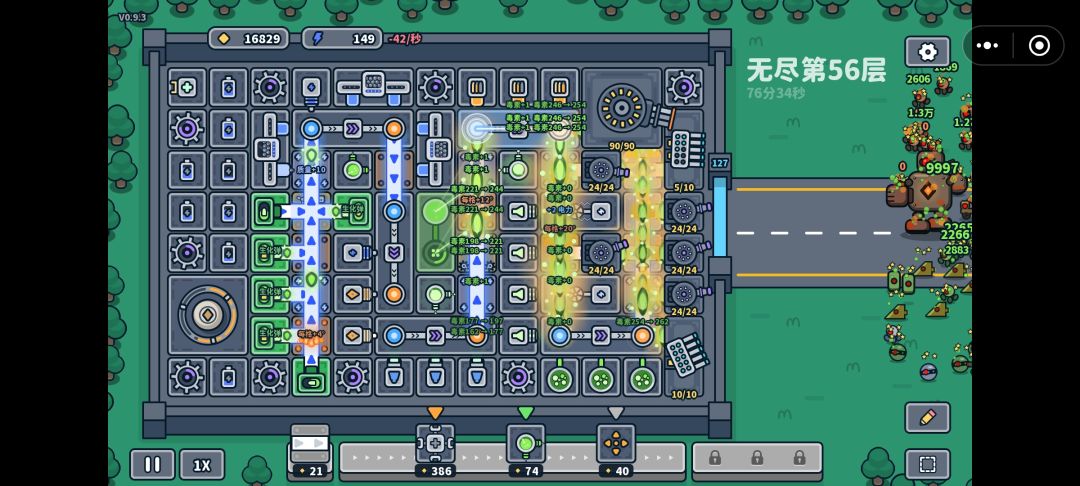This screenshot has height=486, width=1080.
Task: Change the 1X game speed
Action: point(202,465)
